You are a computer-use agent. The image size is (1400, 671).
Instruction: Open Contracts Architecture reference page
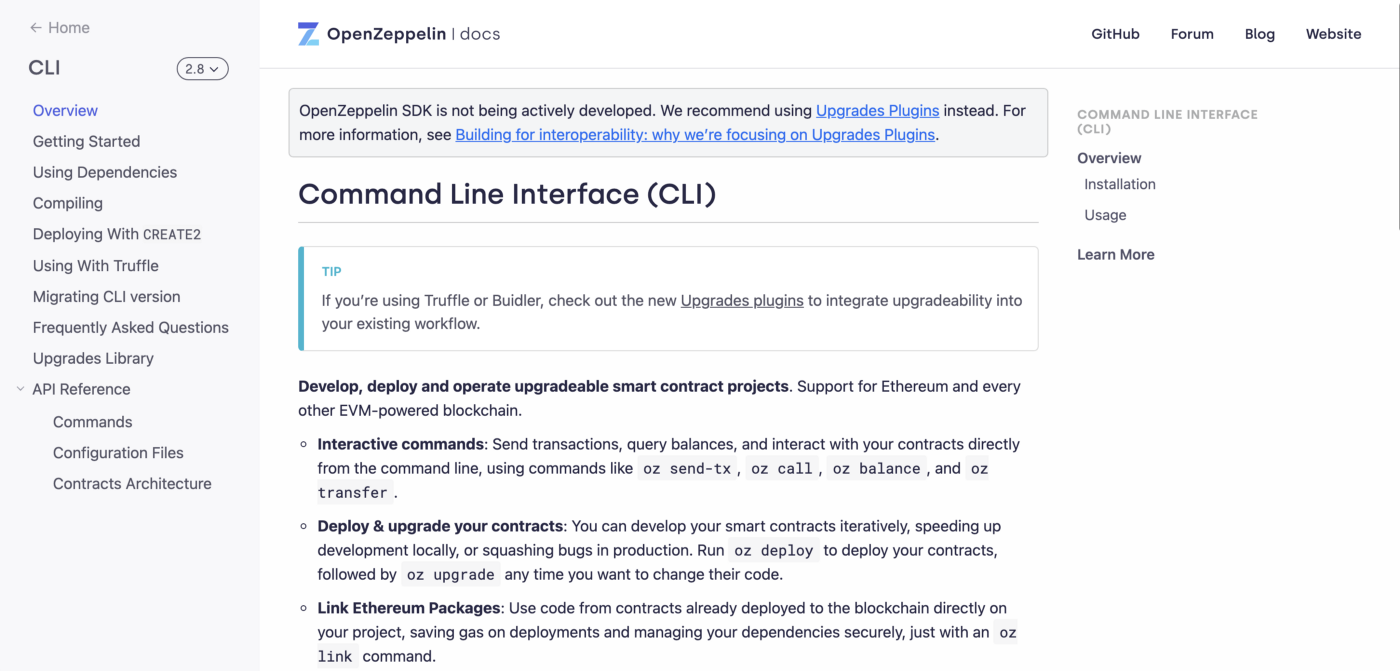tap(132, 484)
